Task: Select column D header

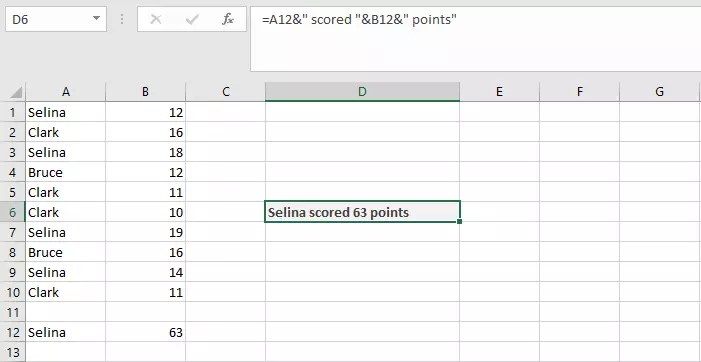Action: pos(362,92)
